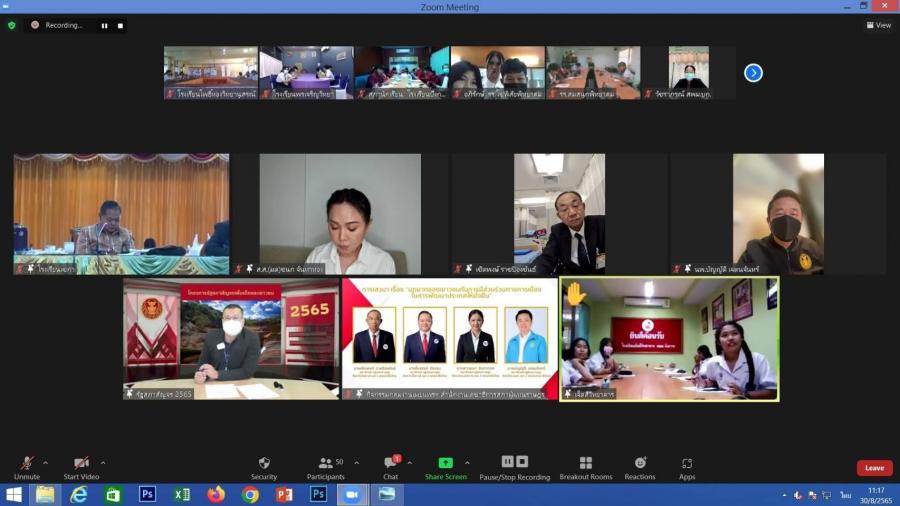Open the Security shield options

(x=264, y=466)
